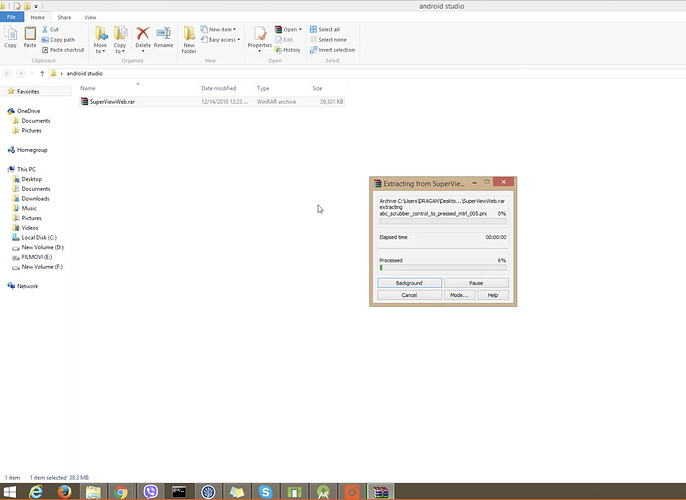The height and width of the screenshot is (500, 686).
Task: Select the SuperViewWeb.rar file
Action: 212,101
